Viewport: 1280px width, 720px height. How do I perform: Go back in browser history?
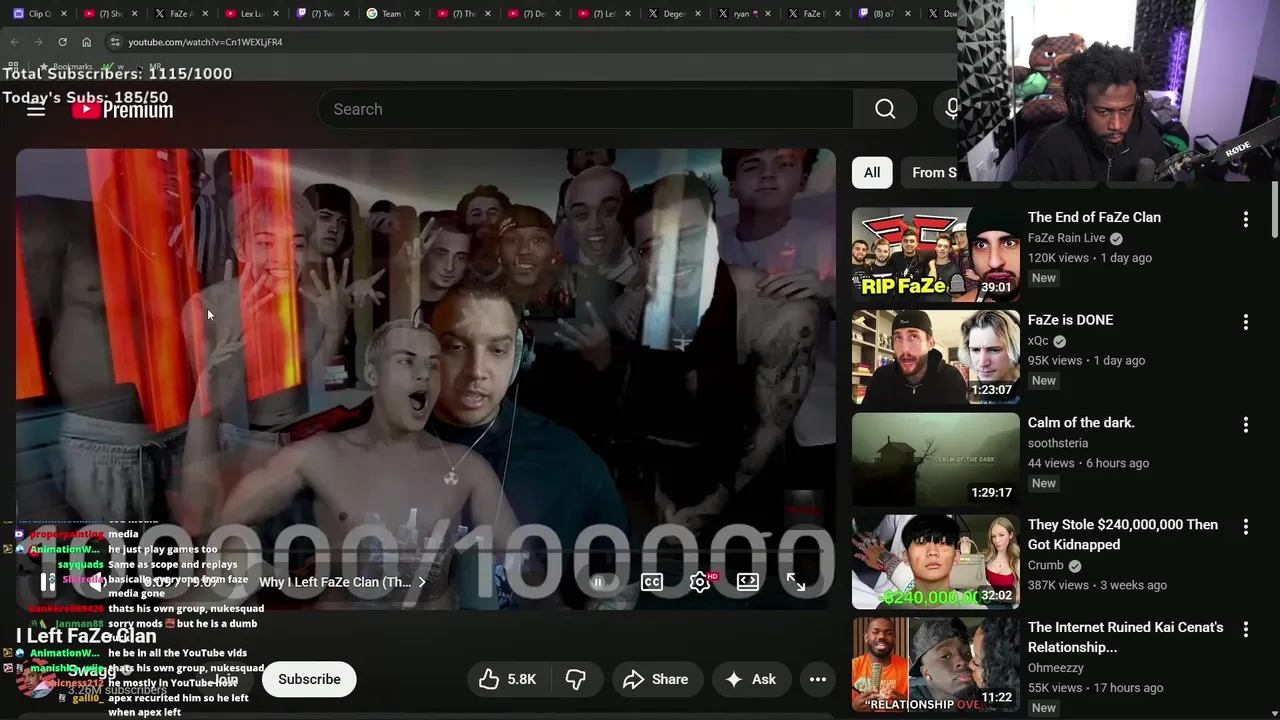click(14, 42)
